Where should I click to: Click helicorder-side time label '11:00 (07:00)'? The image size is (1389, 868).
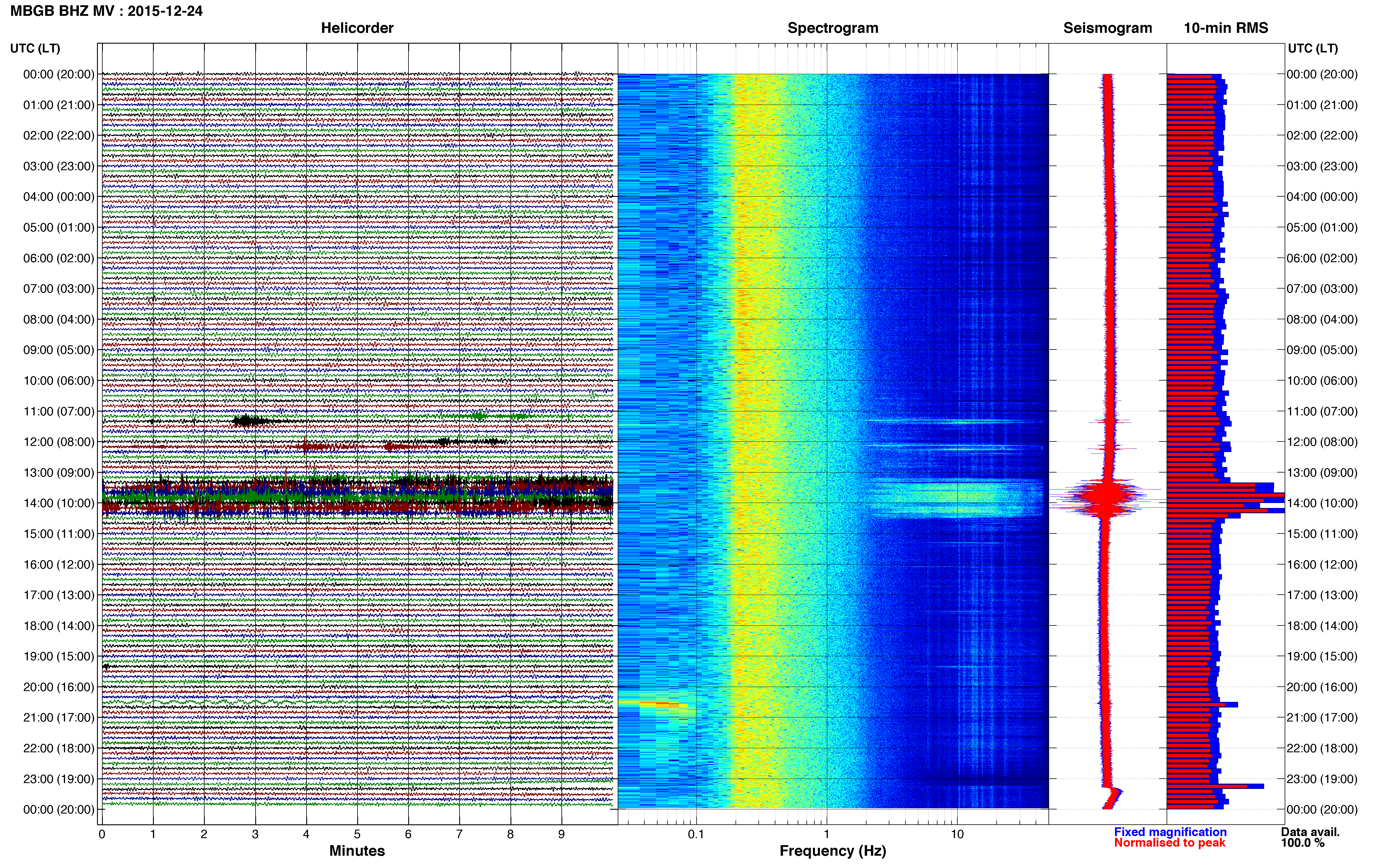[59, 412]
